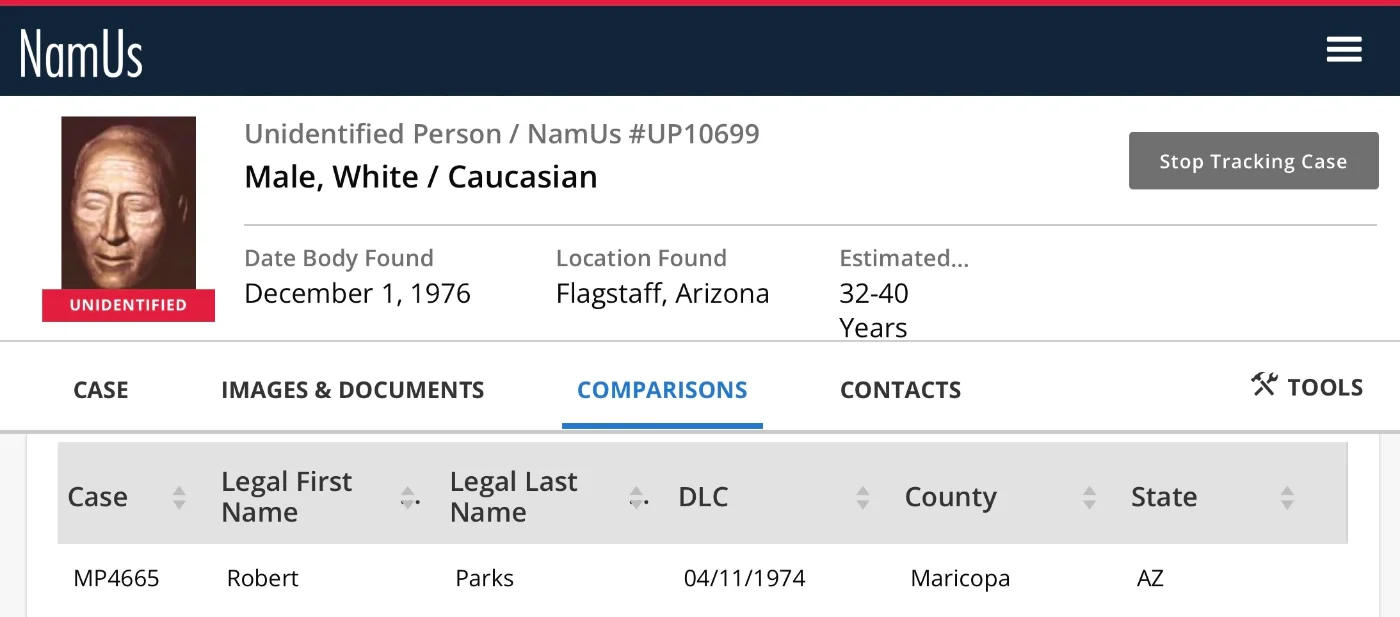Sort by Legal First Name arrows
1400x617 pixels.
(407, 498)
